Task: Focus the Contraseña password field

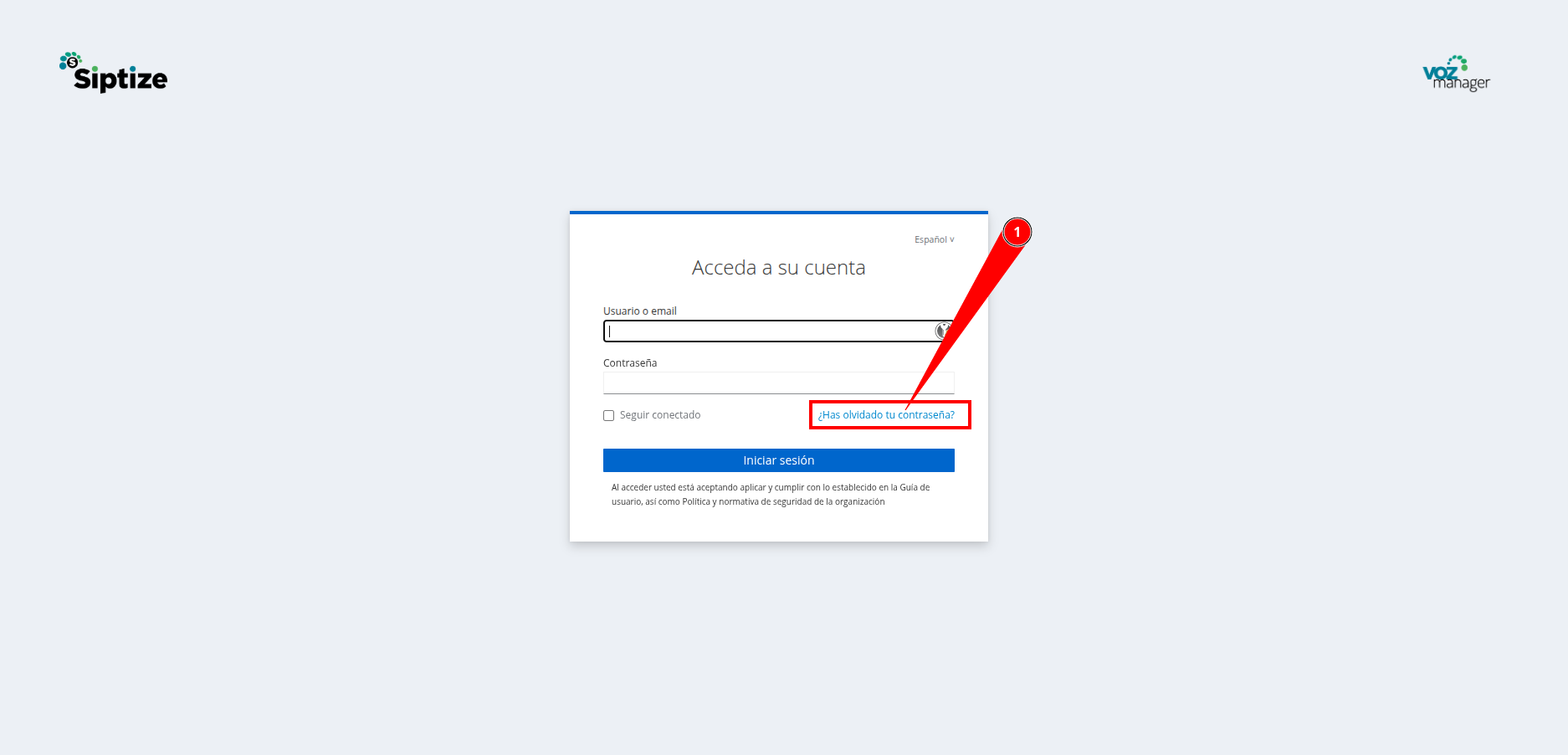Action: 779,383
